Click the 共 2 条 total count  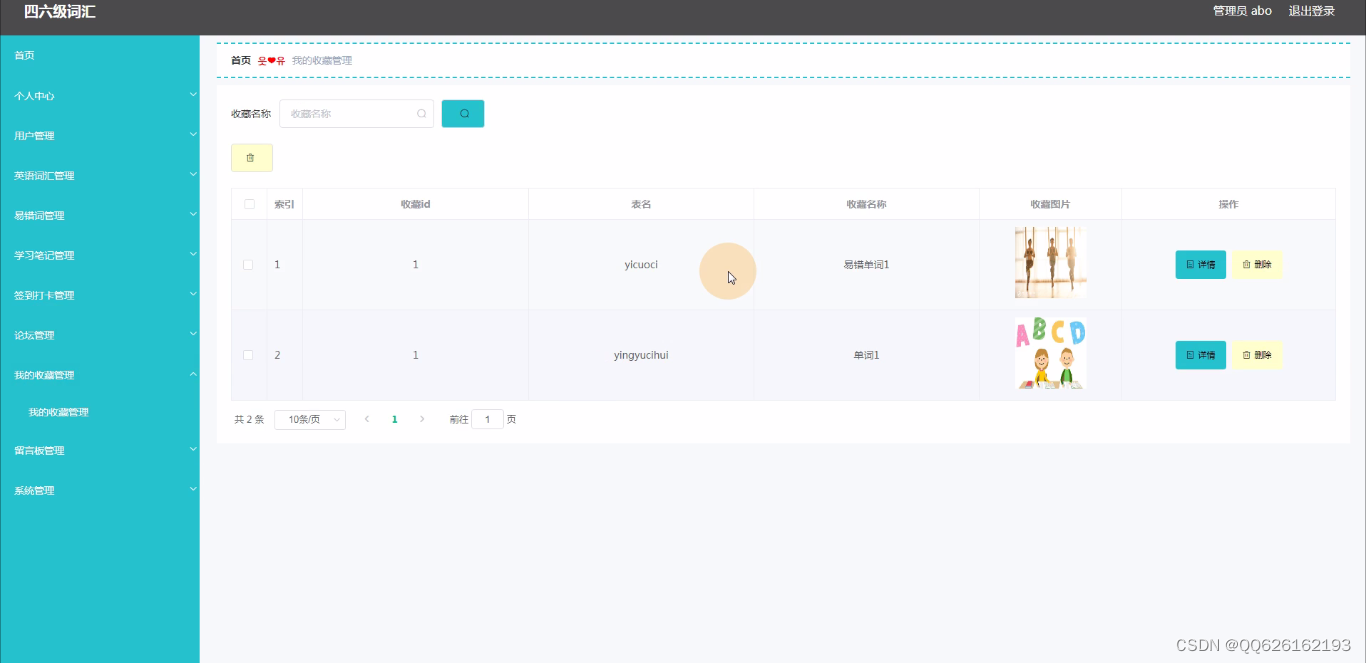249,420
